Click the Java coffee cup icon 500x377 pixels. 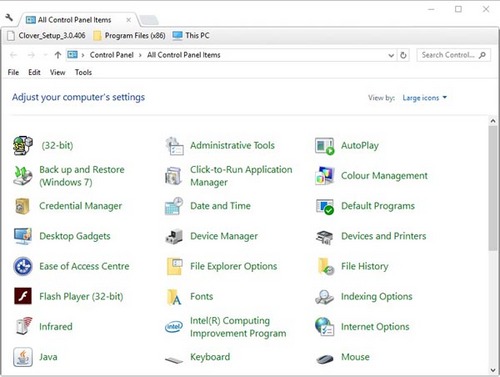(23, 357)
